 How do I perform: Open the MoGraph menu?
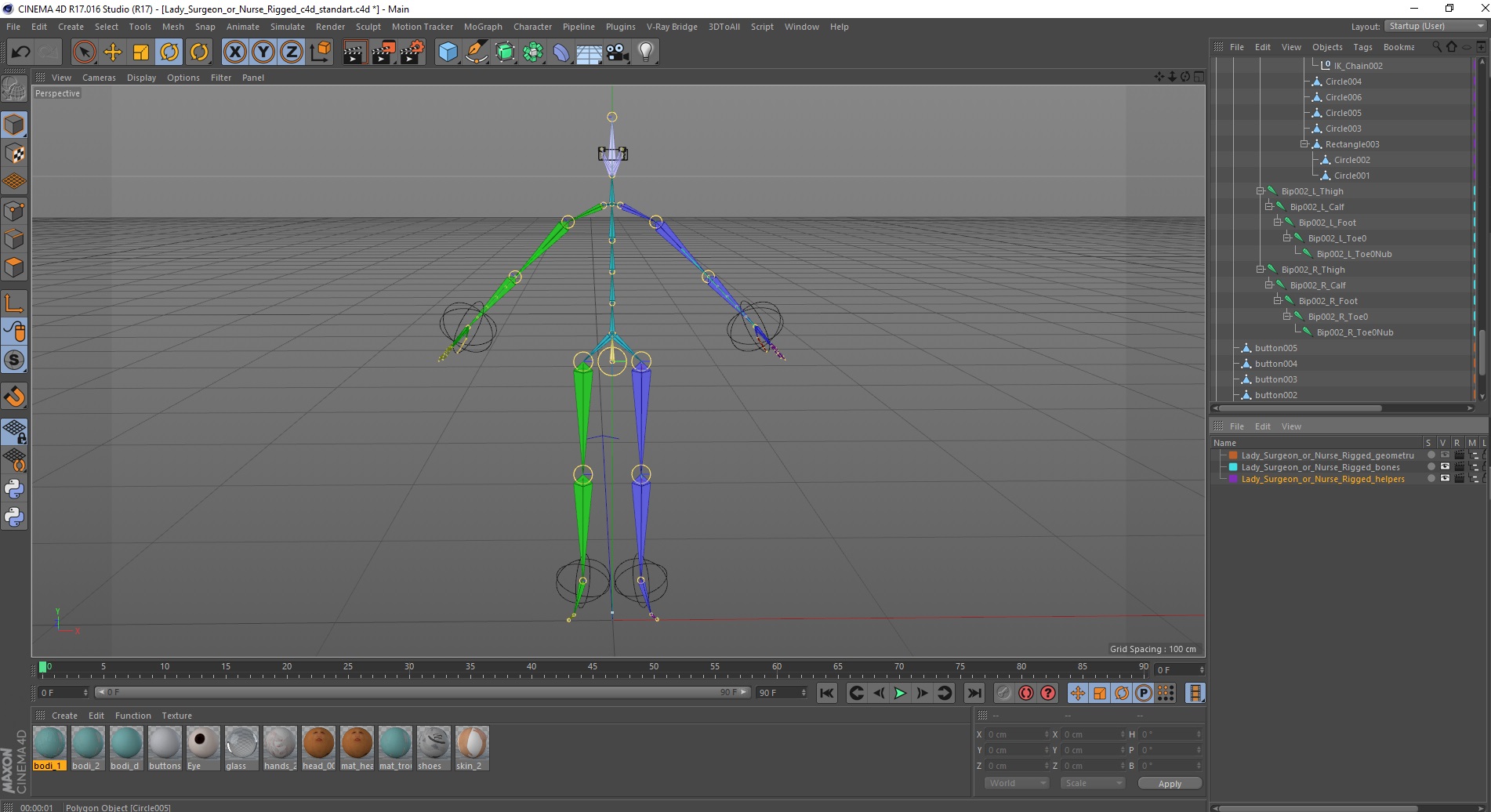(483, 27)
